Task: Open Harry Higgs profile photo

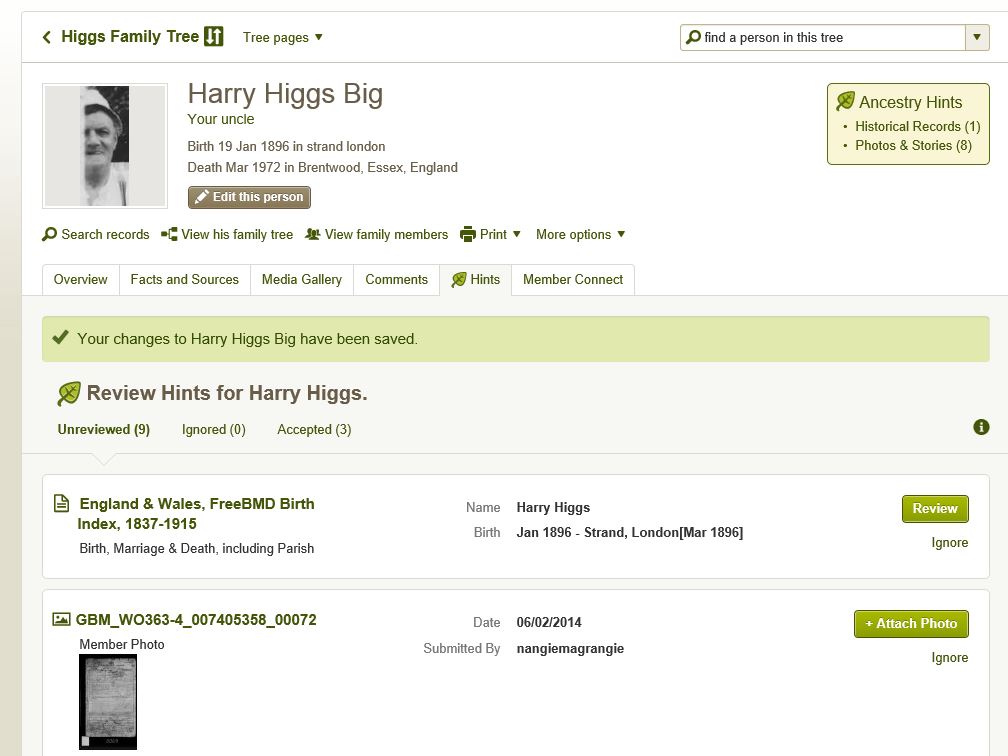Action: tap(104, 146)
